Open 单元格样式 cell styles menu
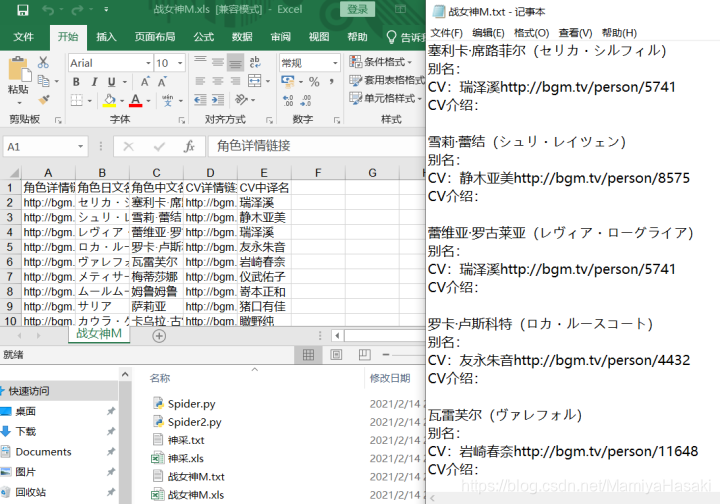Image resolution: width=720 pixels, height=504 pixels. tap(386, 98)
